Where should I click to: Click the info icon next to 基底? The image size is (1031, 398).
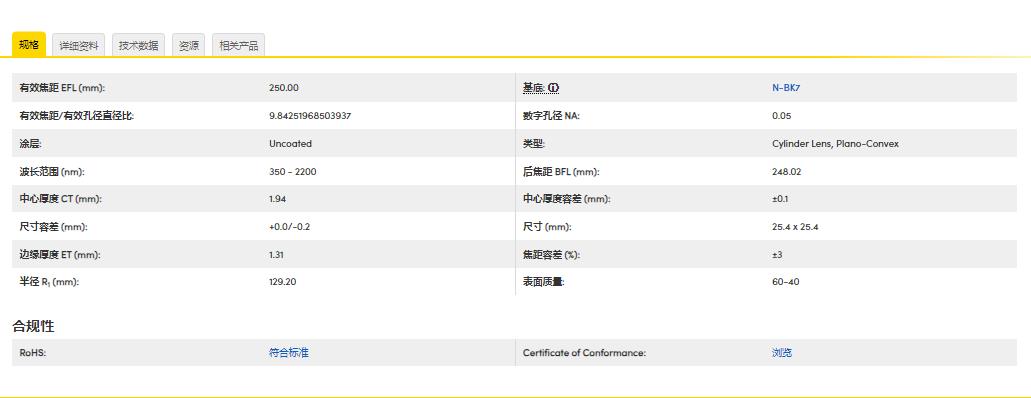click(553, 87)
